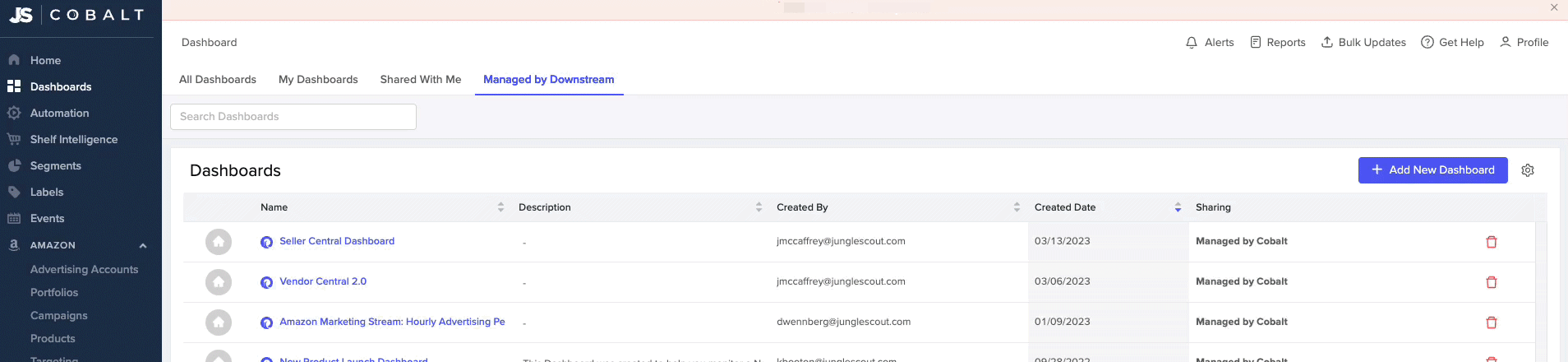Click Cobalt icon beside Amazon Marketing Stream

[x=266, y=323]
